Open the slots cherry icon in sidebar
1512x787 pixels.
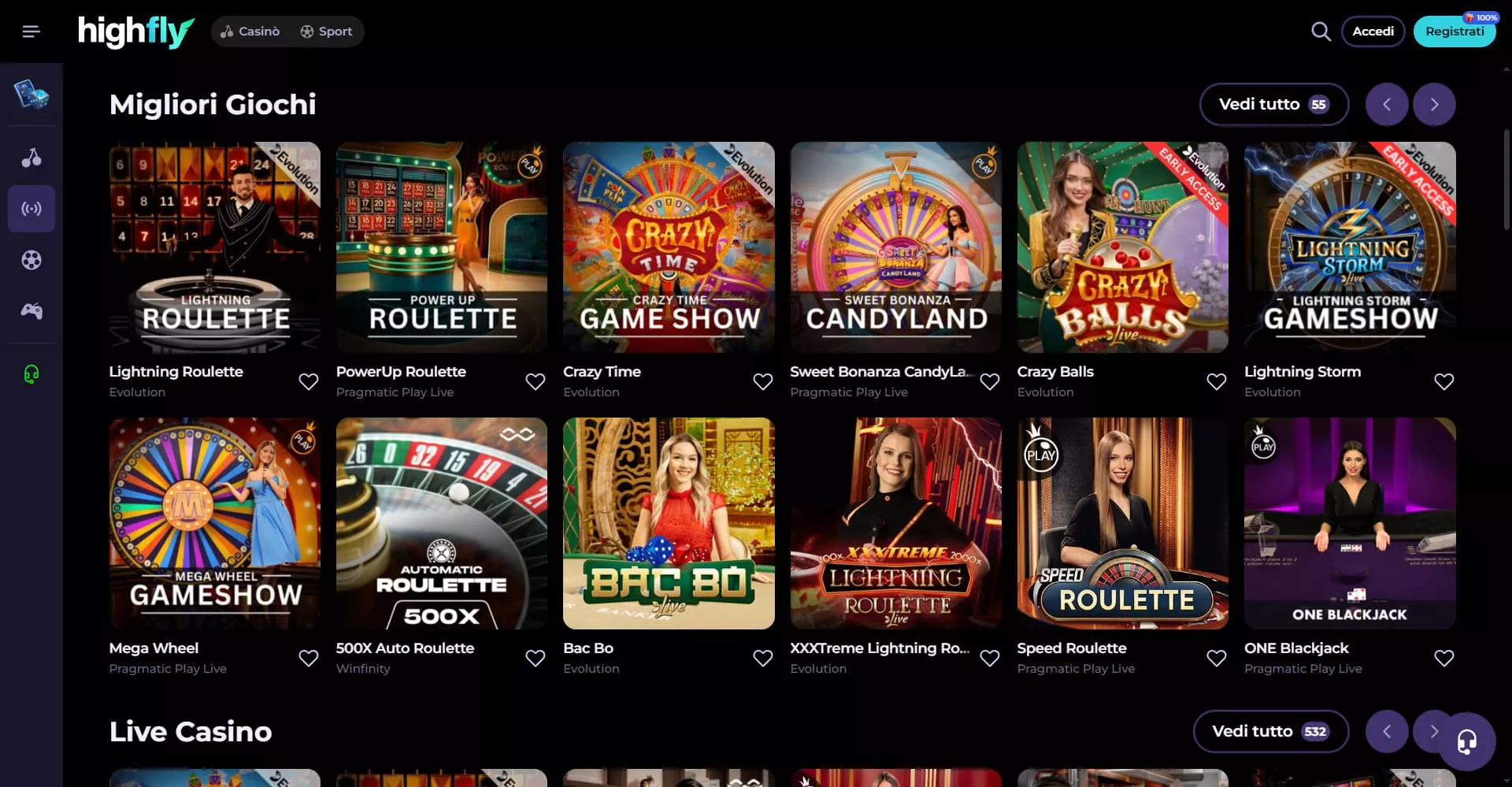pyautogui.click(x=31, y=158)
